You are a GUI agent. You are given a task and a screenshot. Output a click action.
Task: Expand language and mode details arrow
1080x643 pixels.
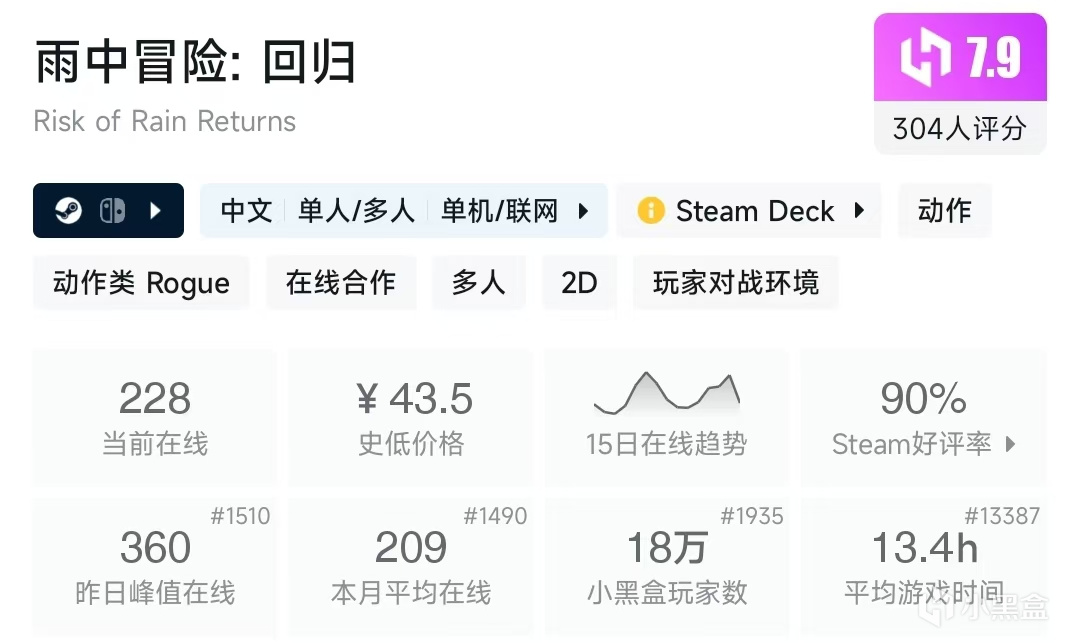coord(584,211)
